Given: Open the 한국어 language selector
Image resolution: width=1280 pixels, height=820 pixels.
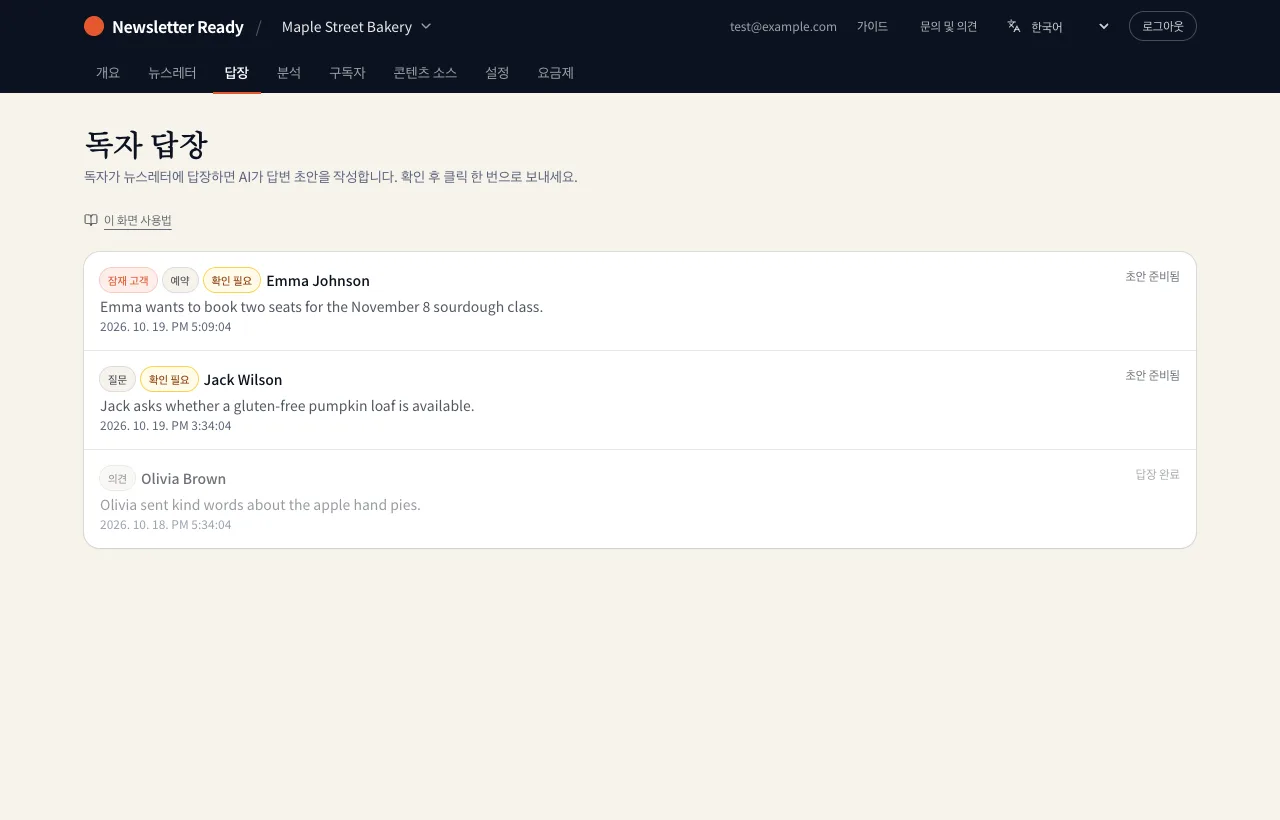Looking at the screenshot, I should tap(1059, 26).
